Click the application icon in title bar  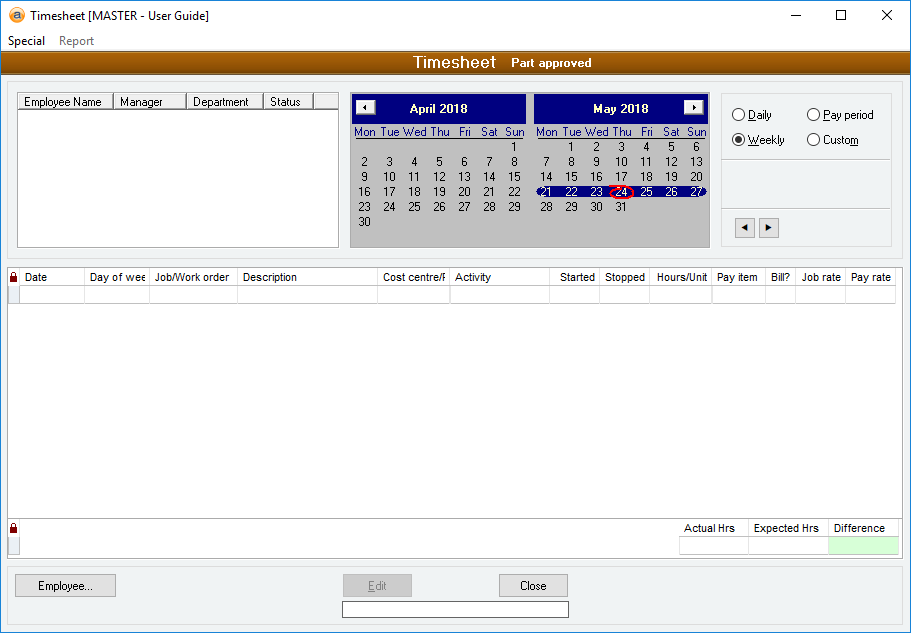pyautogui.click(x=16, y=16)
